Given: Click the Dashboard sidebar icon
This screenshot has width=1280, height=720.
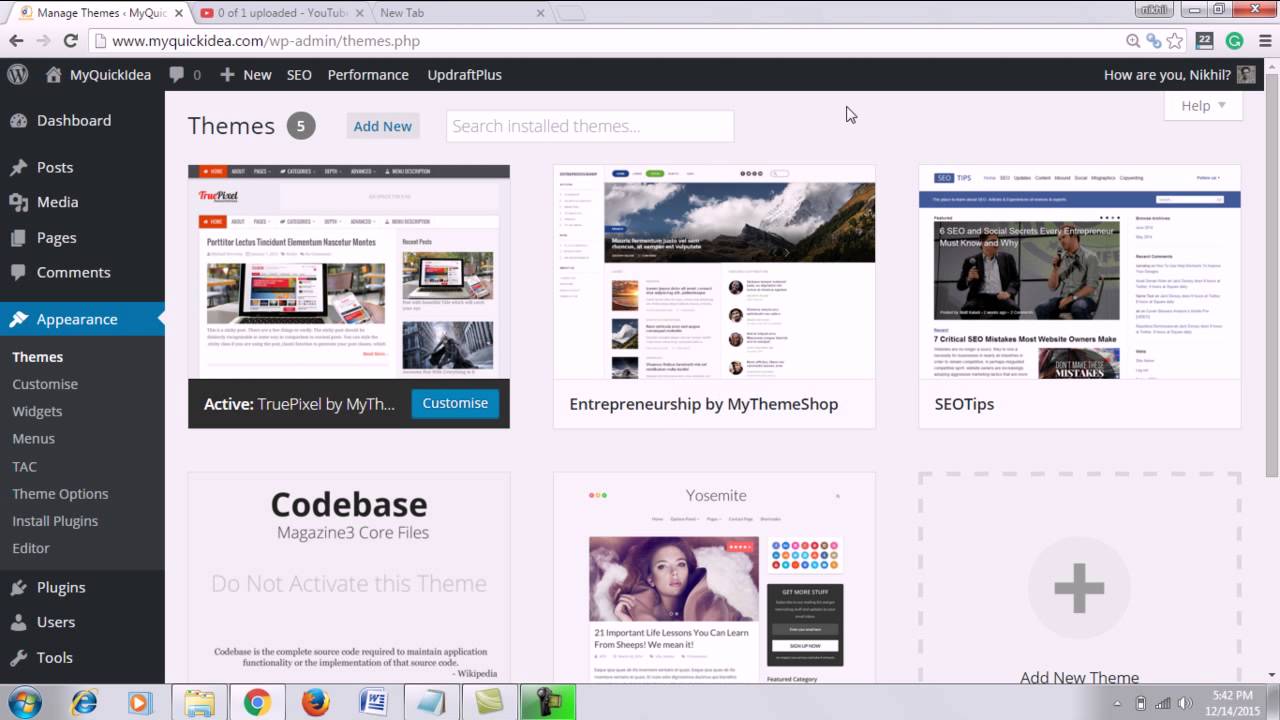Looking at the screenshot, I should (18, 120).
